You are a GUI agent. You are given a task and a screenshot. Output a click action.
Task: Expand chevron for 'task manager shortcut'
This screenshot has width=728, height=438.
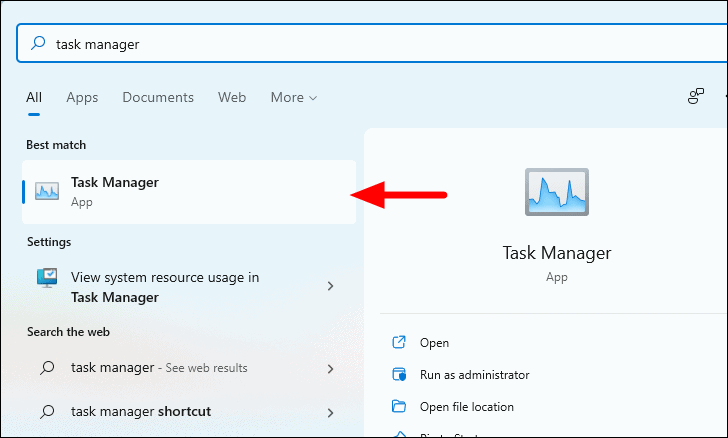(331, 412)
